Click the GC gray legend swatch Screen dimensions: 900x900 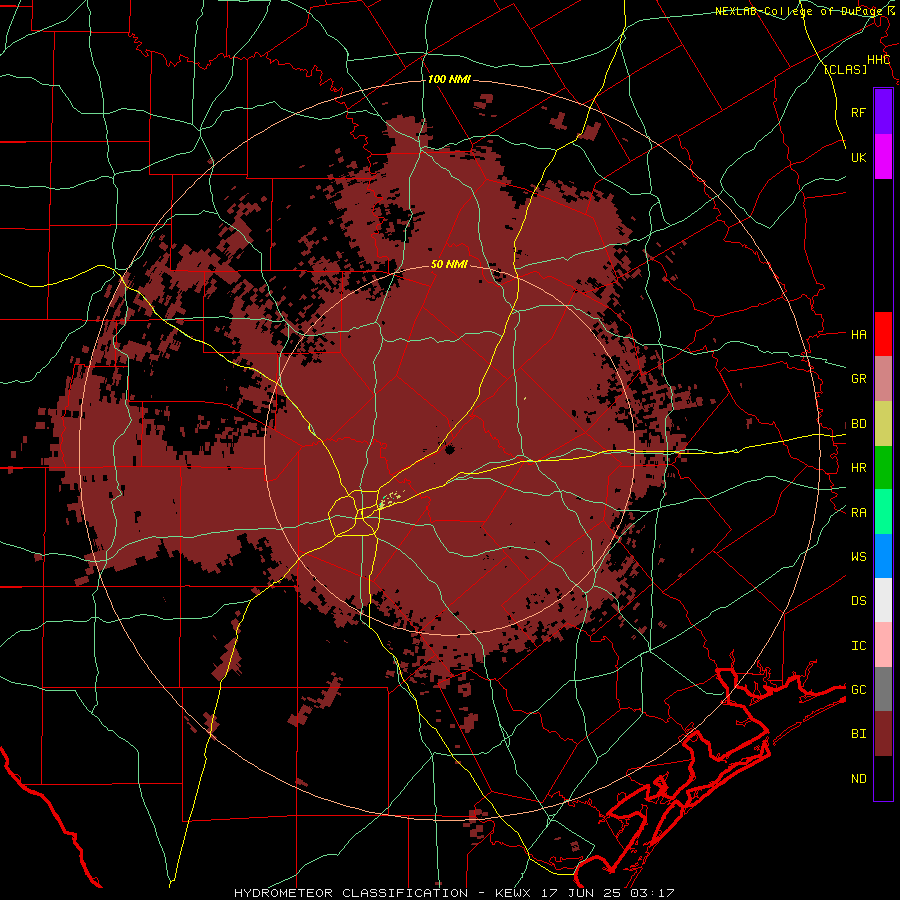pyautogui.click(x=883, y=689)
